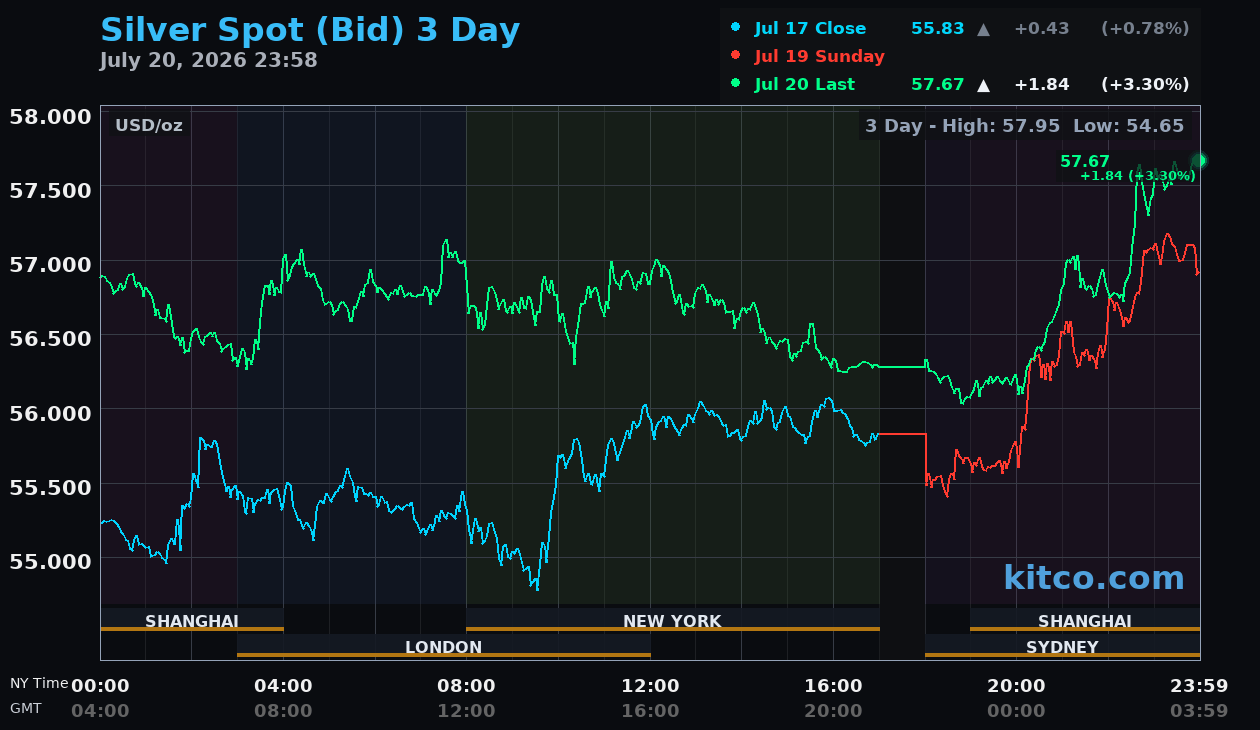1260x730 pixels.
Task: Click the 58.000 y-axis label
Action: [x=50, y=116]
